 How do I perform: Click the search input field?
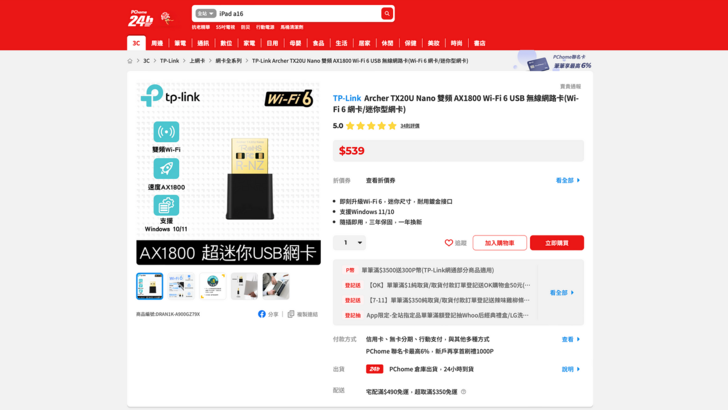(x=297, y=14)
